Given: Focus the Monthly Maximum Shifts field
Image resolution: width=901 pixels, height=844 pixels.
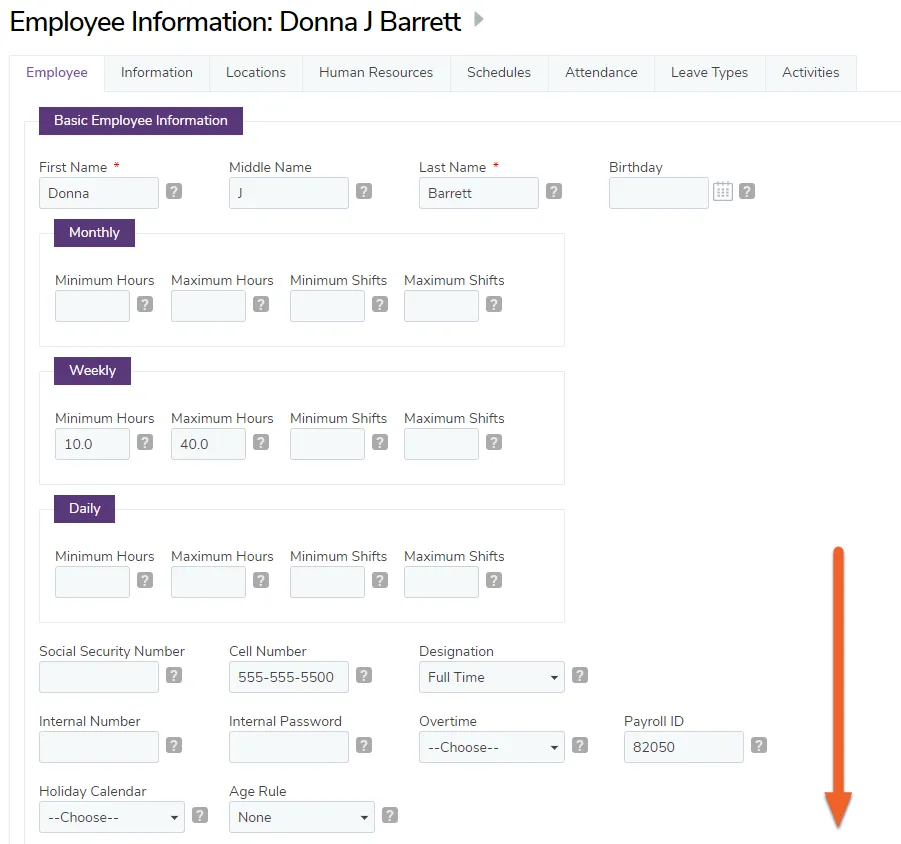Looking at the screenshot, I should tap(441, 306).
